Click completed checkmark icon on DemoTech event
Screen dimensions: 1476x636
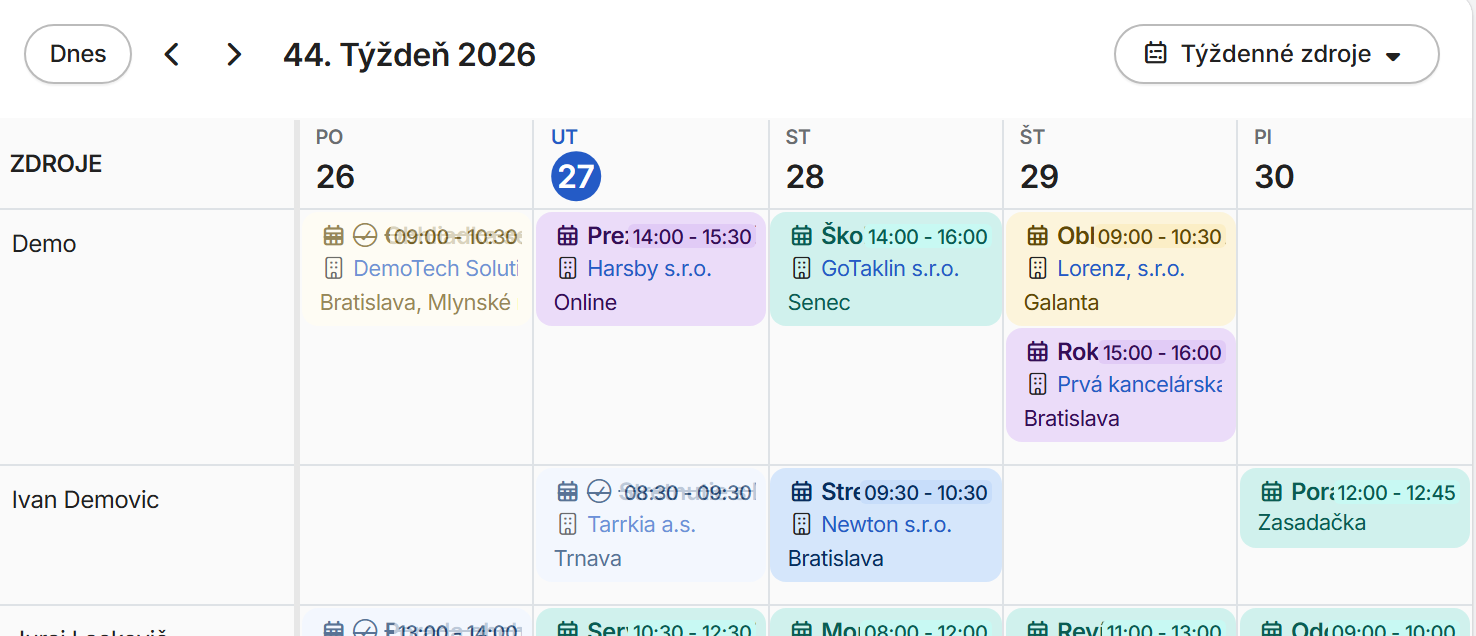[x=365, y=236]
